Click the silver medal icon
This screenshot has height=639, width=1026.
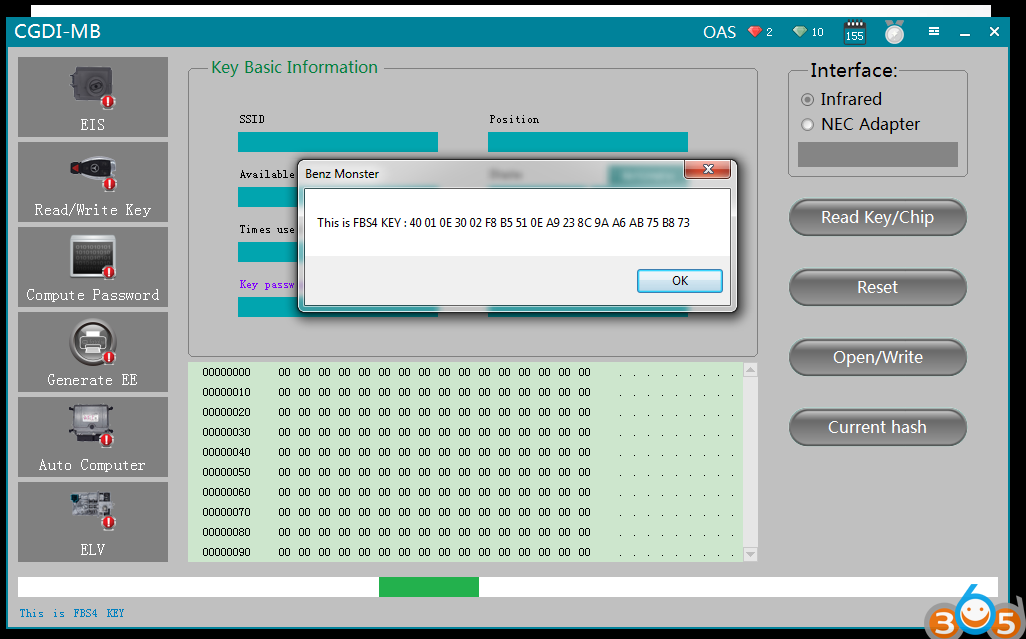894,32
